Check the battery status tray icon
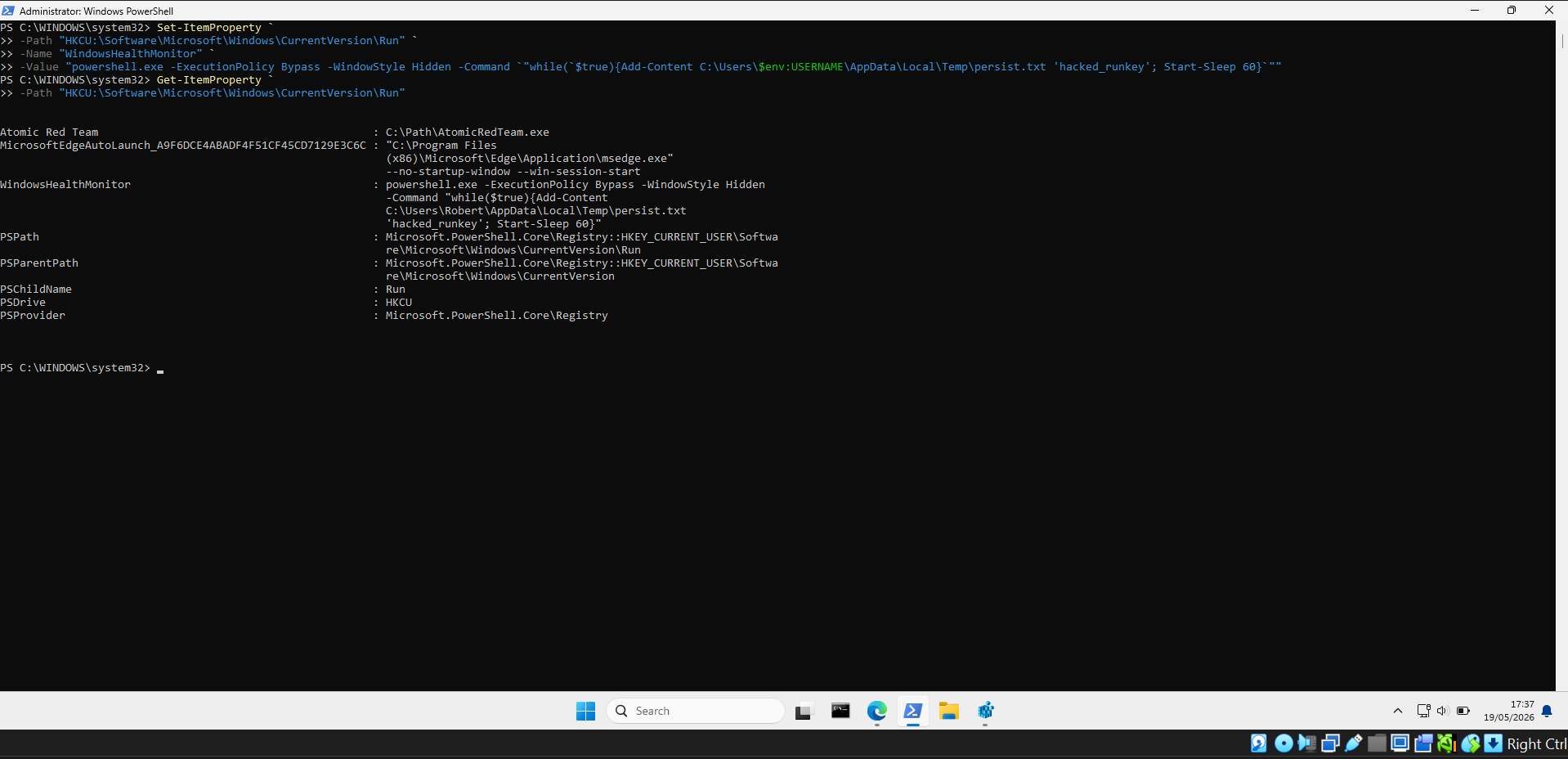The image size is (1568, 759). click(1463, 711)
